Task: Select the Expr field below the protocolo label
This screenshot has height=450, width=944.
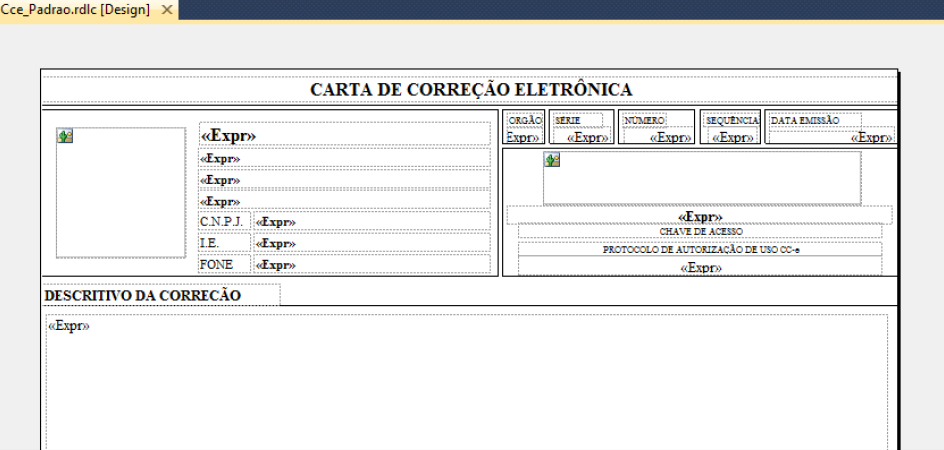Action: pos(700,267)
